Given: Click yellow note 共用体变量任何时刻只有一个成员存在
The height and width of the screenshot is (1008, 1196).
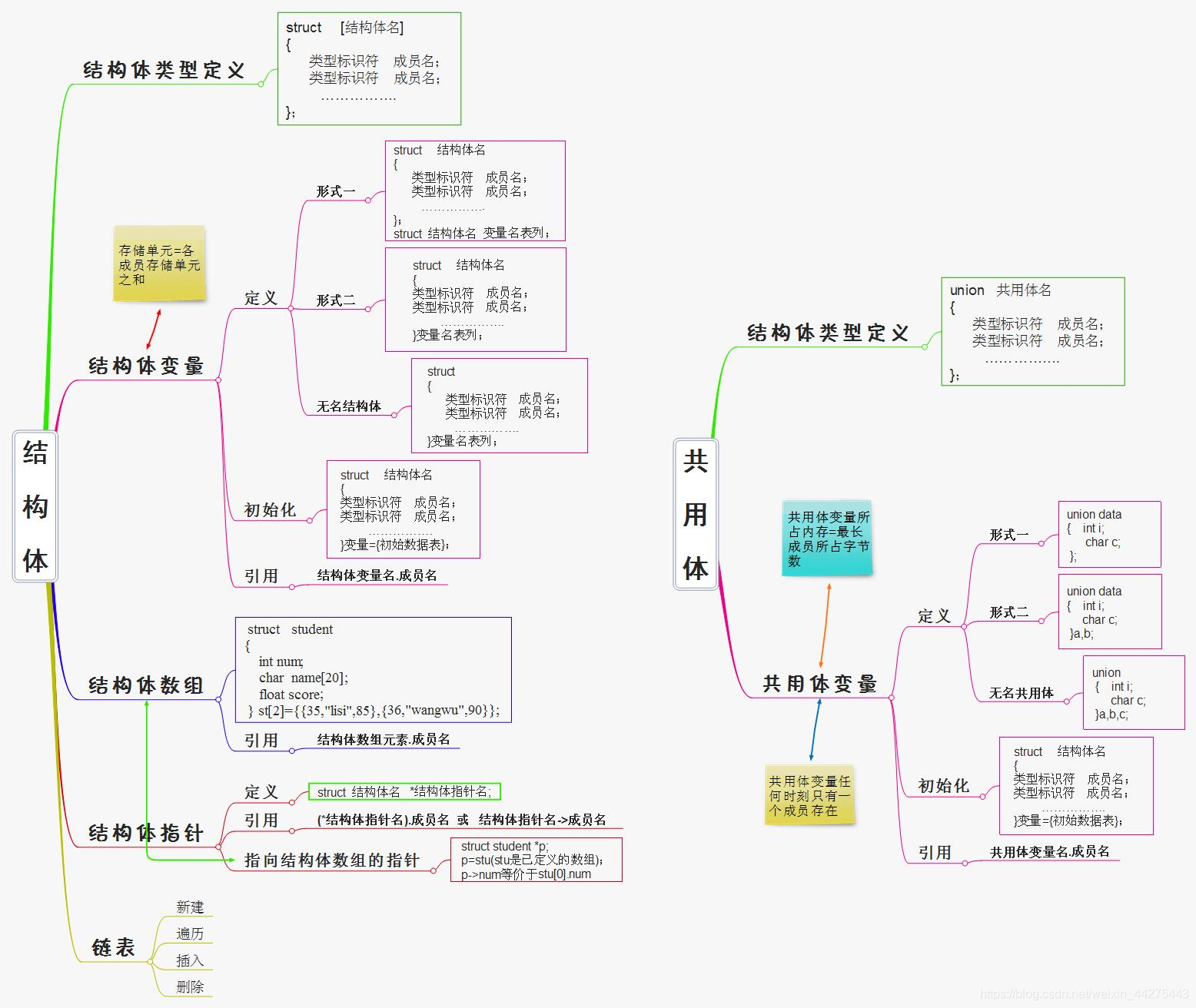Looking at the screenshot, I should pyautogui.click(x=810, y=795).
